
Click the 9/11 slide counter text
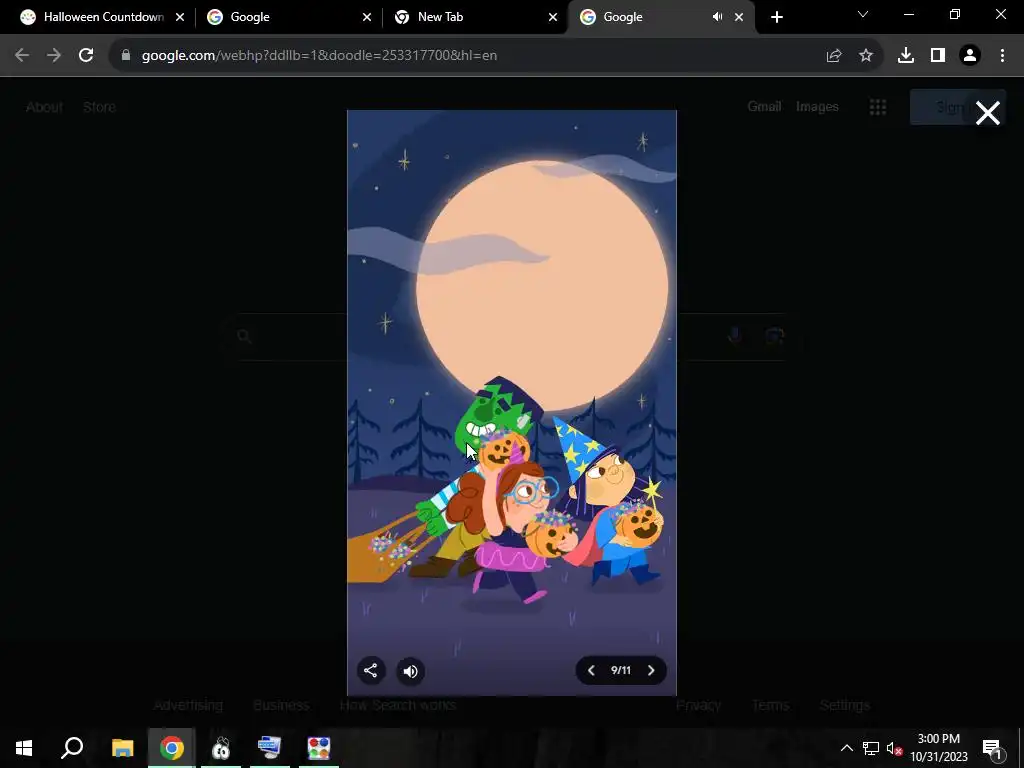tap(621, 671)
